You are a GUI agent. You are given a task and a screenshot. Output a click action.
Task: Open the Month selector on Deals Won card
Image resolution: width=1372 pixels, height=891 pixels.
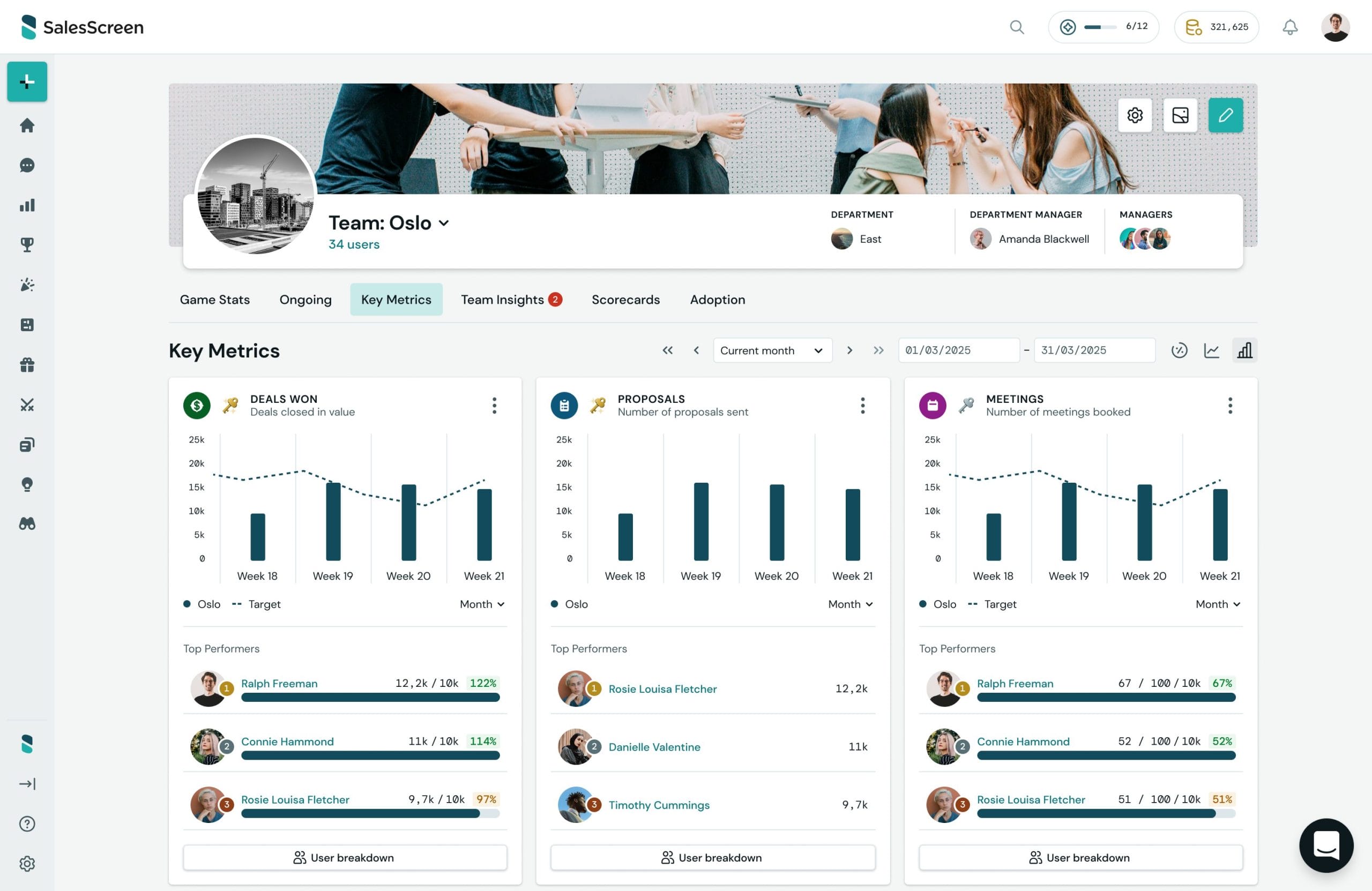(x=482, y=604)
